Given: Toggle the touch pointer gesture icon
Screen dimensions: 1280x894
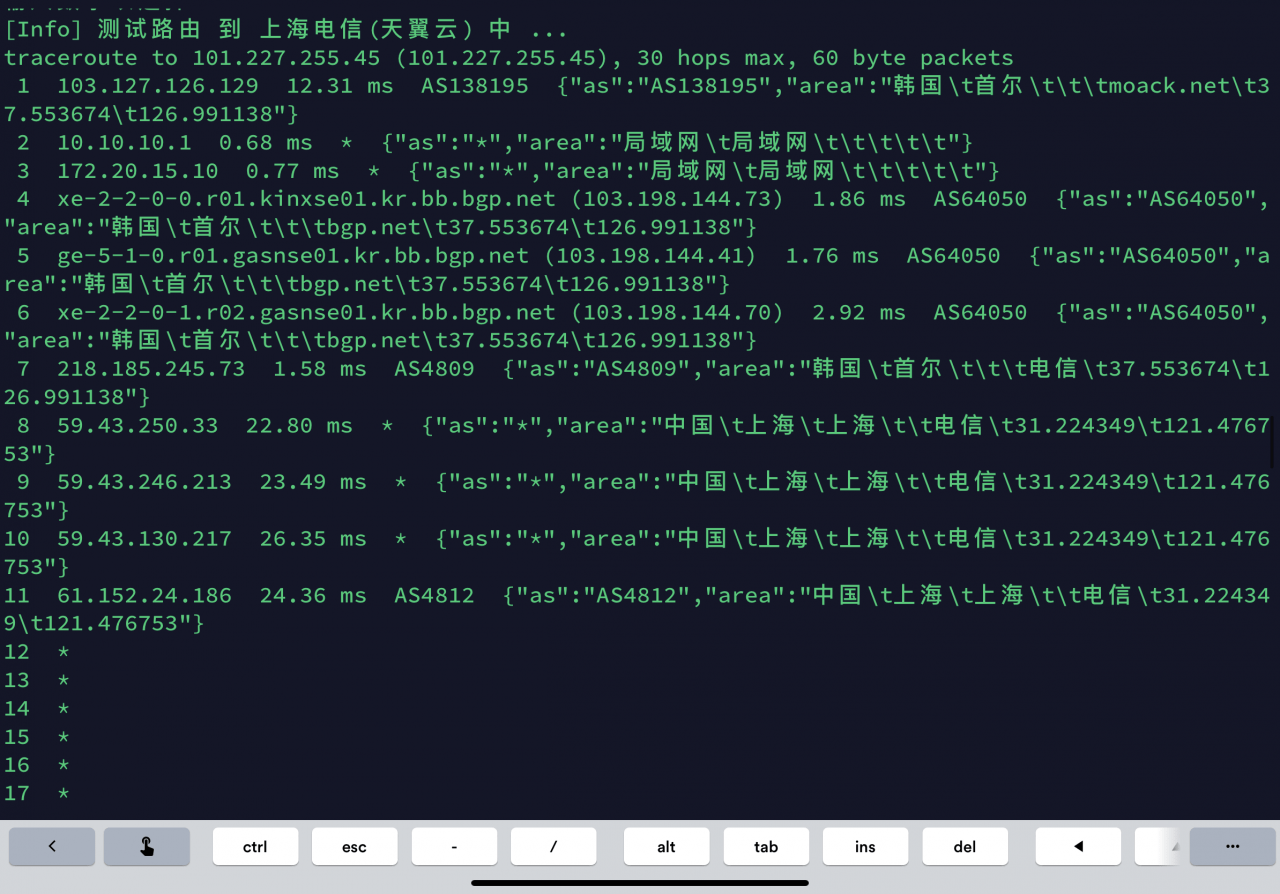Looking at the screenshot, I should point(147,846).
